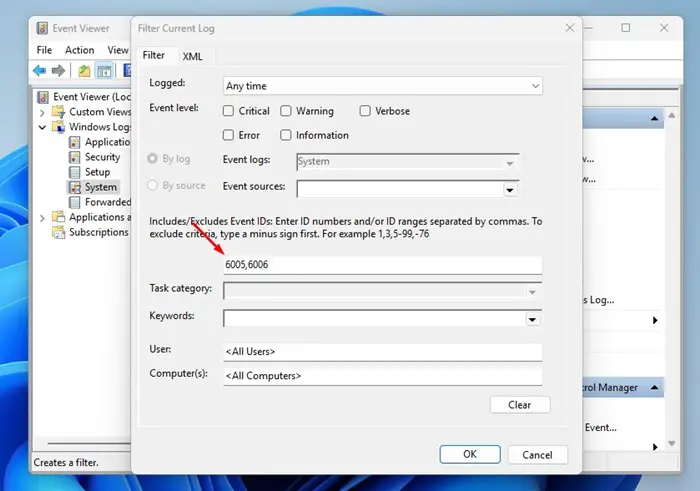Open the Event sources dropdown arrow
Screen dimensions: 700x491
coord(510,190)
